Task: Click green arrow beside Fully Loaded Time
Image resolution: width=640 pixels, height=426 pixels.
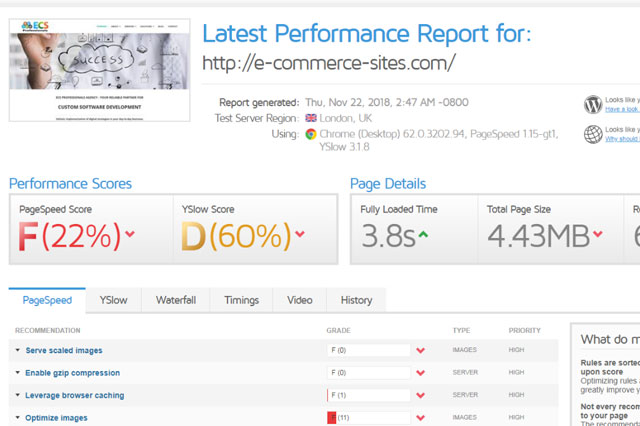Action: coord(423,234)
